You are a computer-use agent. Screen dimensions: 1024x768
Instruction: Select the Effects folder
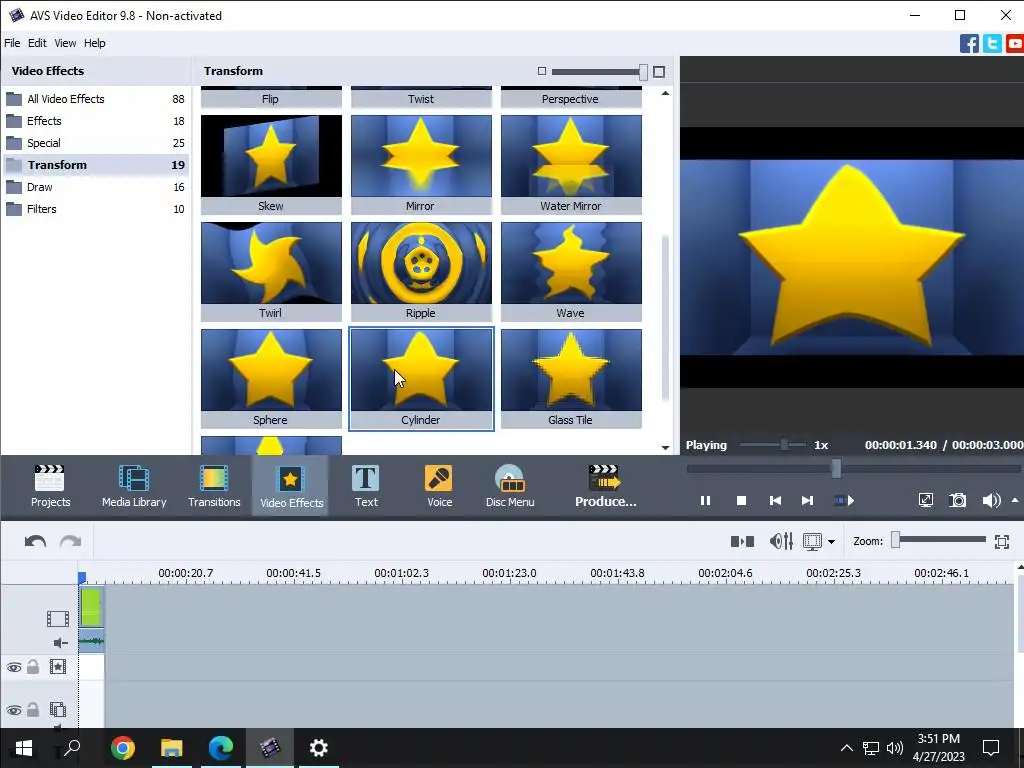point(95,121)
